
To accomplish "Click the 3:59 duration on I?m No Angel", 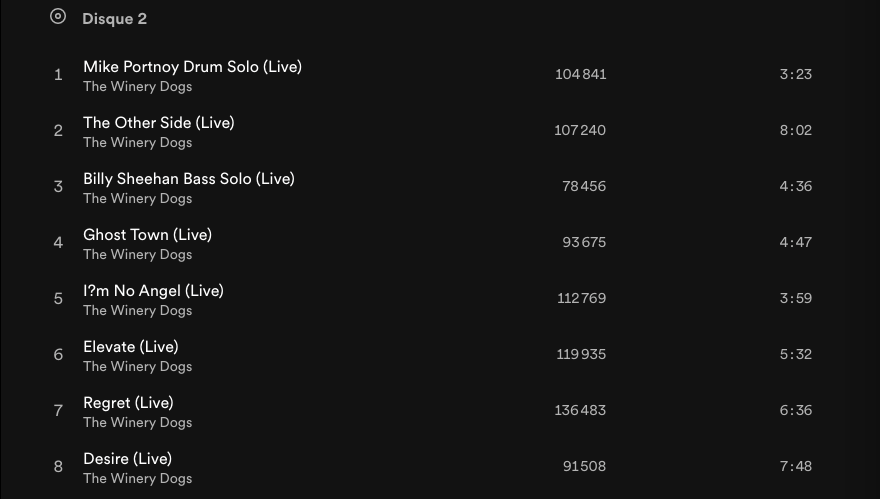I will [x=795, y=298].
